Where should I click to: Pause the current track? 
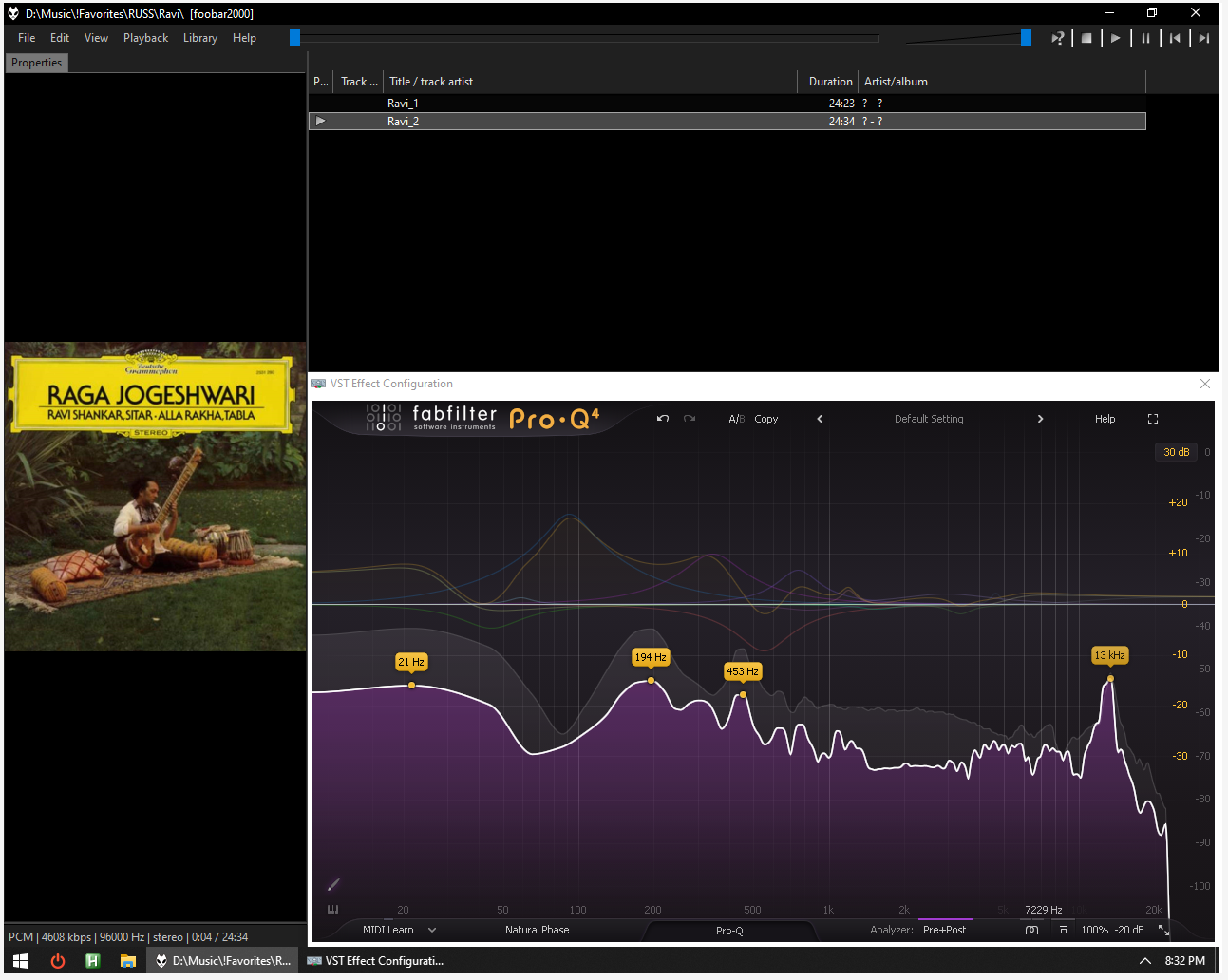click(1145, 38)
